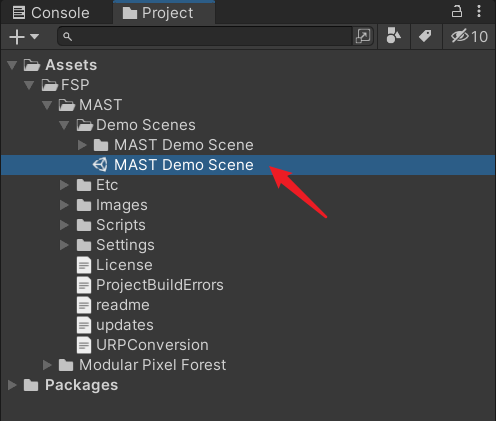Expand the Packages folder arrow
Screen dimensions: 496x421
pos(12,385)
